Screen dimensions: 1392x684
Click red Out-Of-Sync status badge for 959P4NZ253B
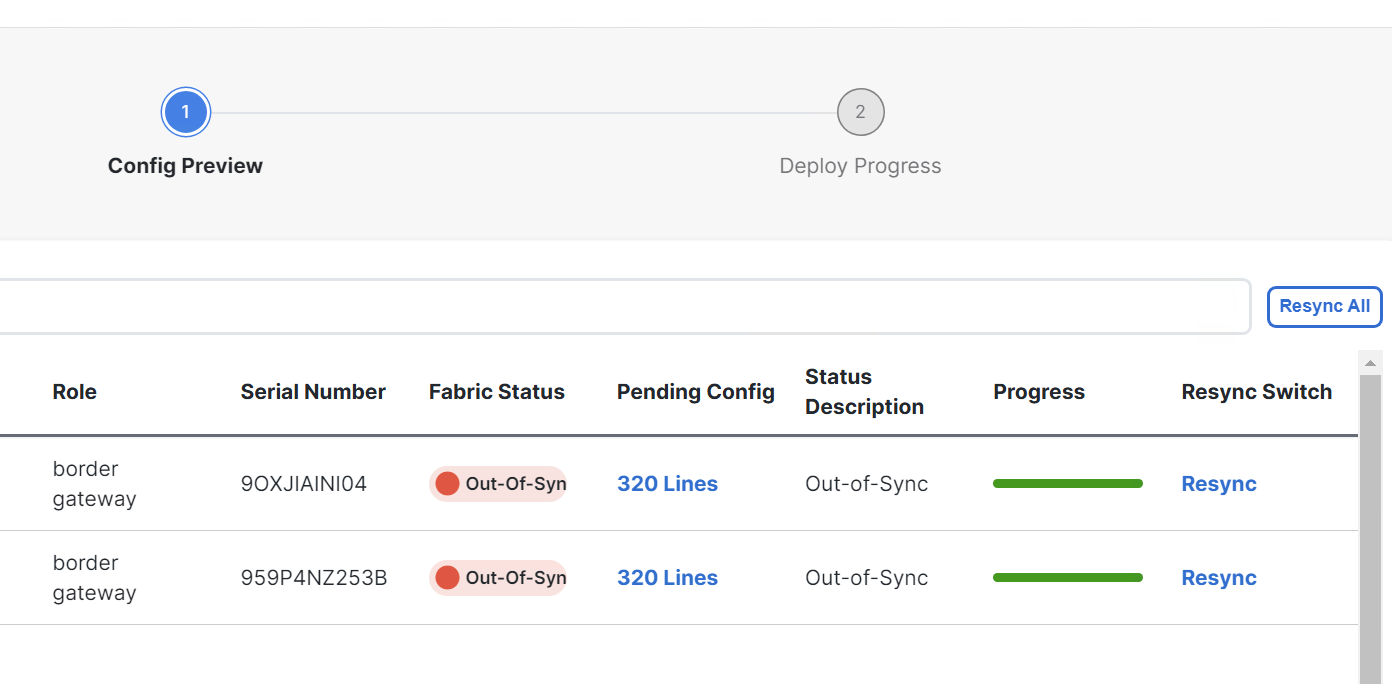498,578
